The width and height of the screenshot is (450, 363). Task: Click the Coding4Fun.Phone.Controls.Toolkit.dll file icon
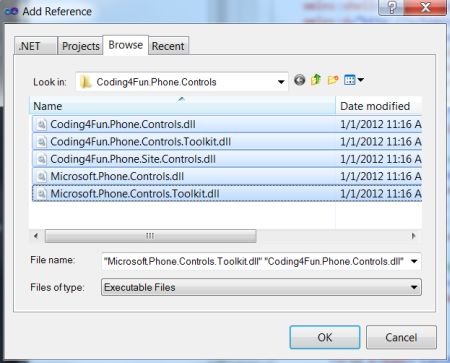41,142
